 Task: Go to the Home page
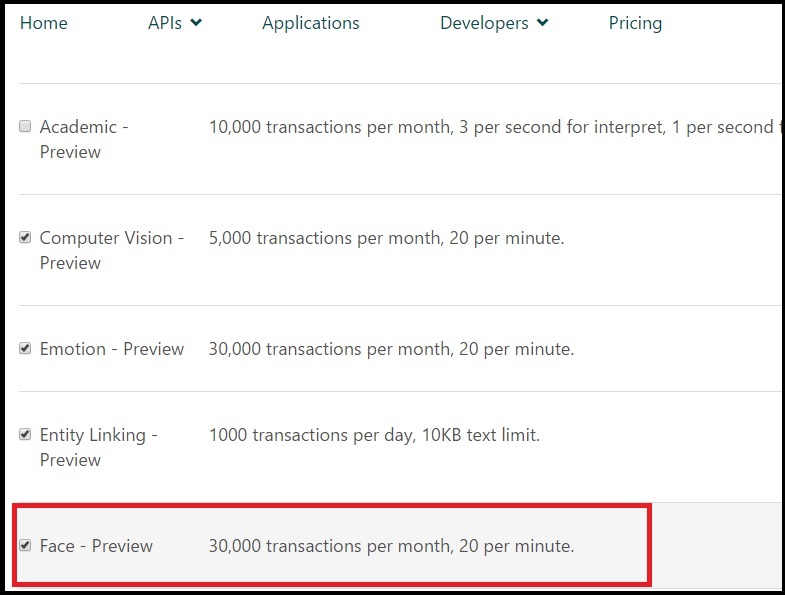pyautogui.click(x=44, y=23)
